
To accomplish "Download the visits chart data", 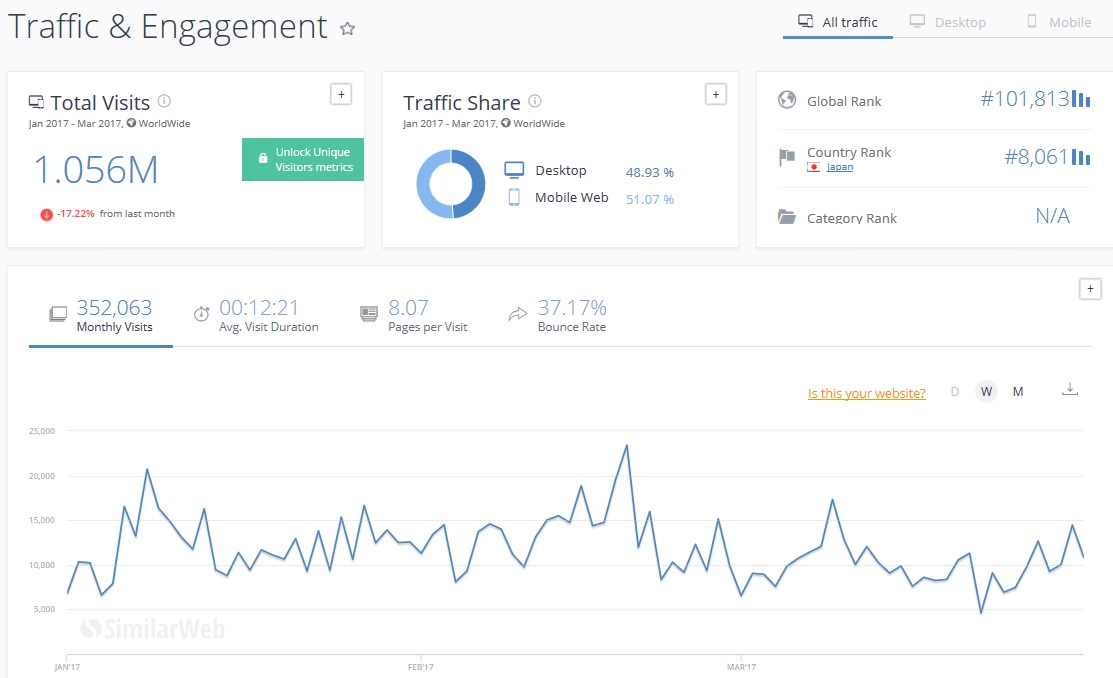I will [1069, 389].
